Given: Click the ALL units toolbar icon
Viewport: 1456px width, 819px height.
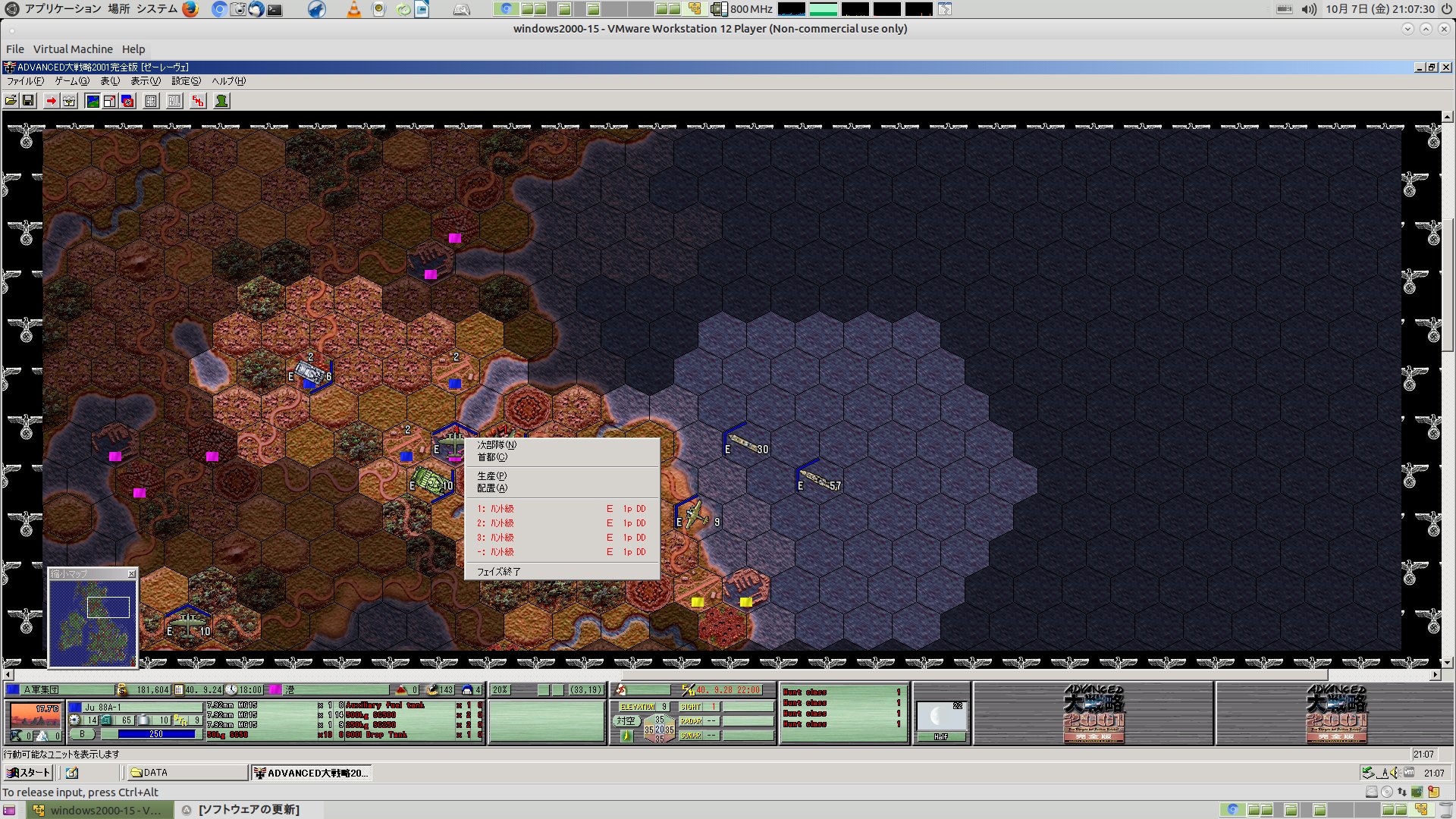Looking at the screenshot, I should [x=174, y=101].
